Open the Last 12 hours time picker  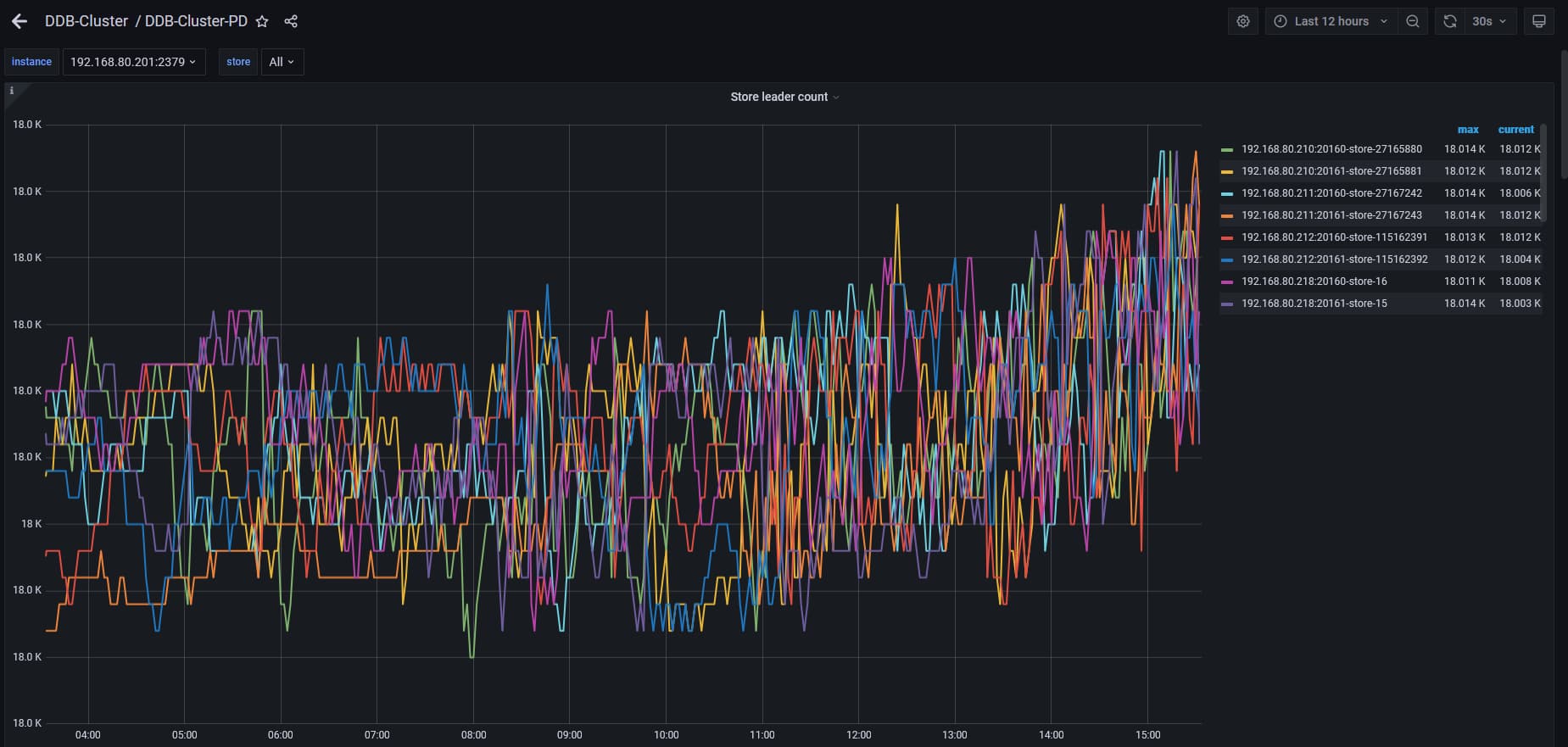(x=1331, y=21)
